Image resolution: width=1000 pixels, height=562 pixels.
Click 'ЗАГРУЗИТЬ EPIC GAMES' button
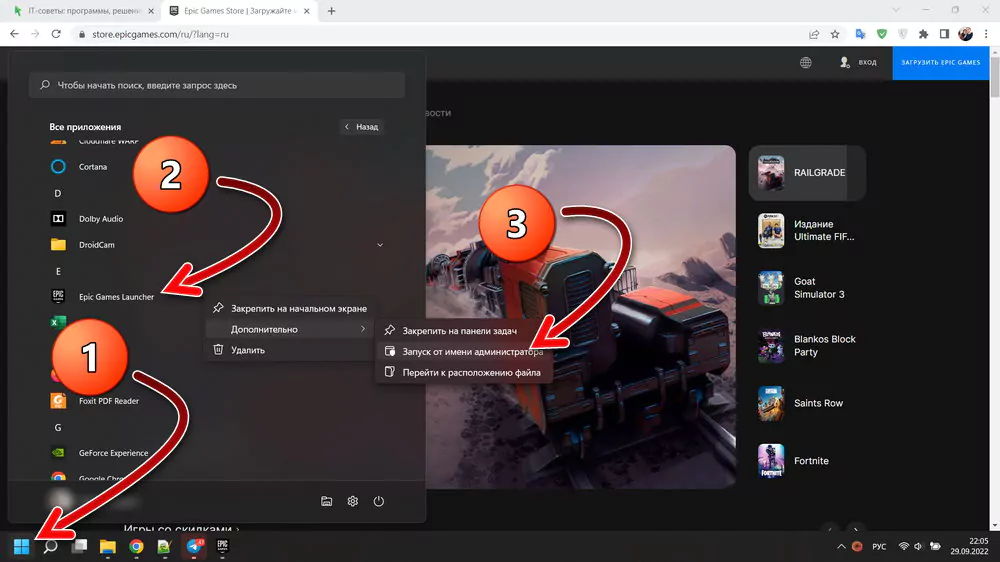[x=941, y=63]
